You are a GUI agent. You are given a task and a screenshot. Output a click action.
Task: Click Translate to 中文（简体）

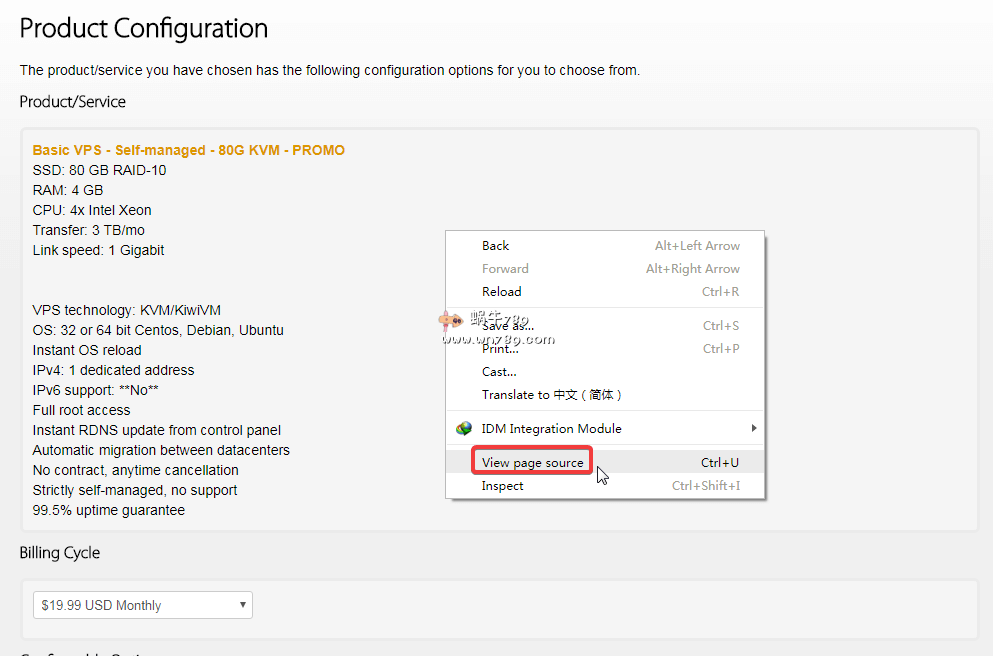pyautogui.click(x=552, y=395)
